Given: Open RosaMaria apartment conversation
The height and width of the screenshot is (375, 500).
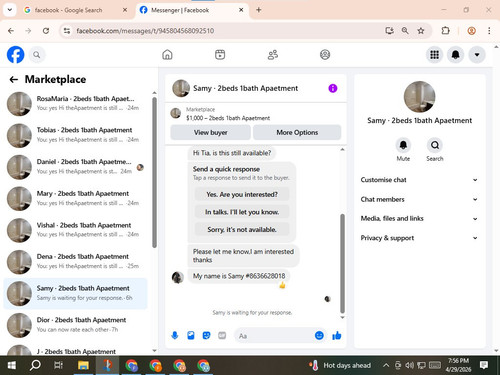Looking at the screenshot, I should point(75,103).
